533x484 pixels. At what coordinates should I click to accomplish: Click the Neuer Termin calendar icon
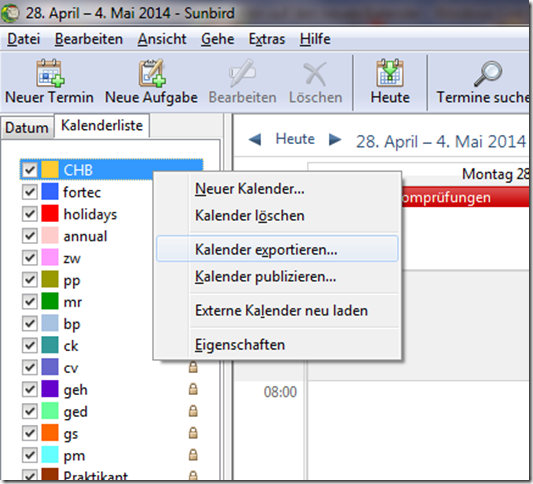point(50,72)
